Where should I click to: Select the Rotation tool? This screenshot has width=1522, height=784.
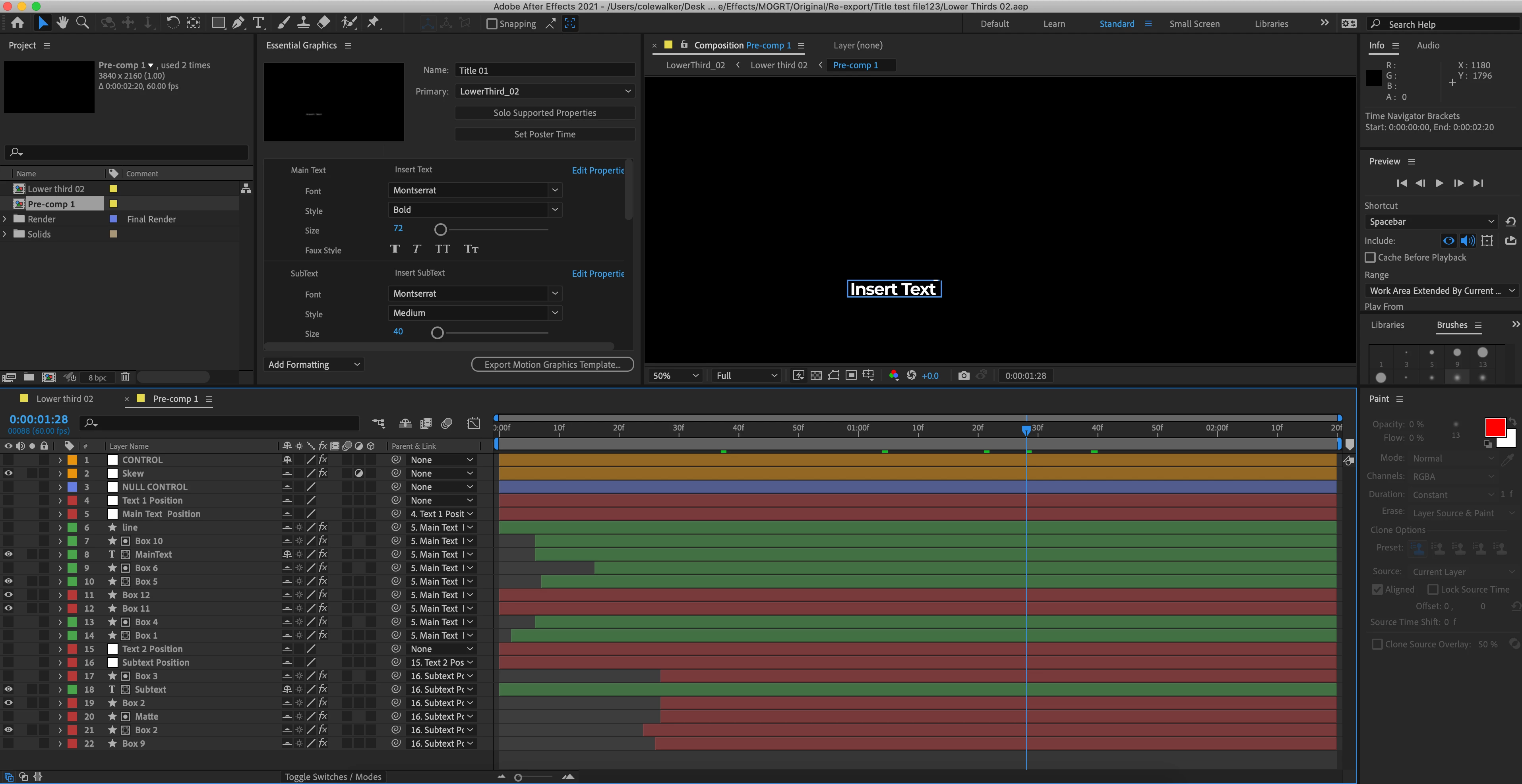(x=172, y=23)
